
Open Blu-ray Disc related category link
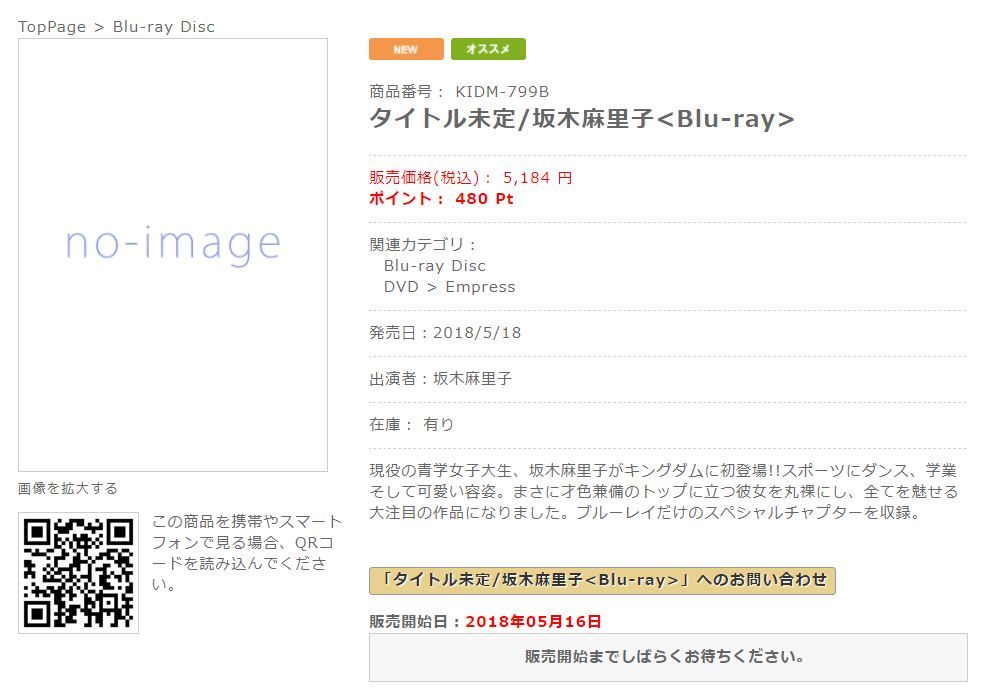[435, 265]
